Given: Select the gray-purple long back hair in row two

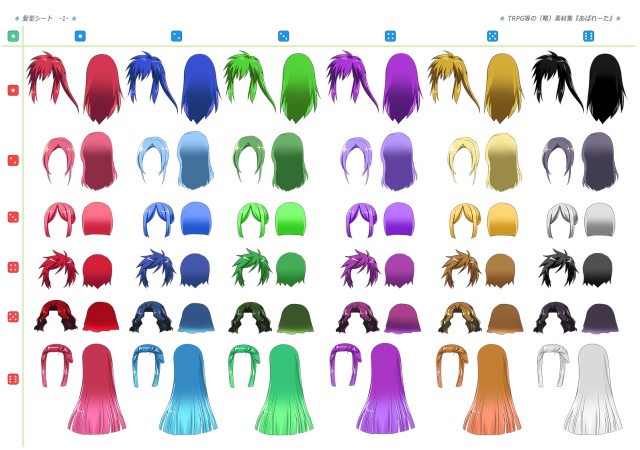Looking at the screenshot, I should point(600,162).
